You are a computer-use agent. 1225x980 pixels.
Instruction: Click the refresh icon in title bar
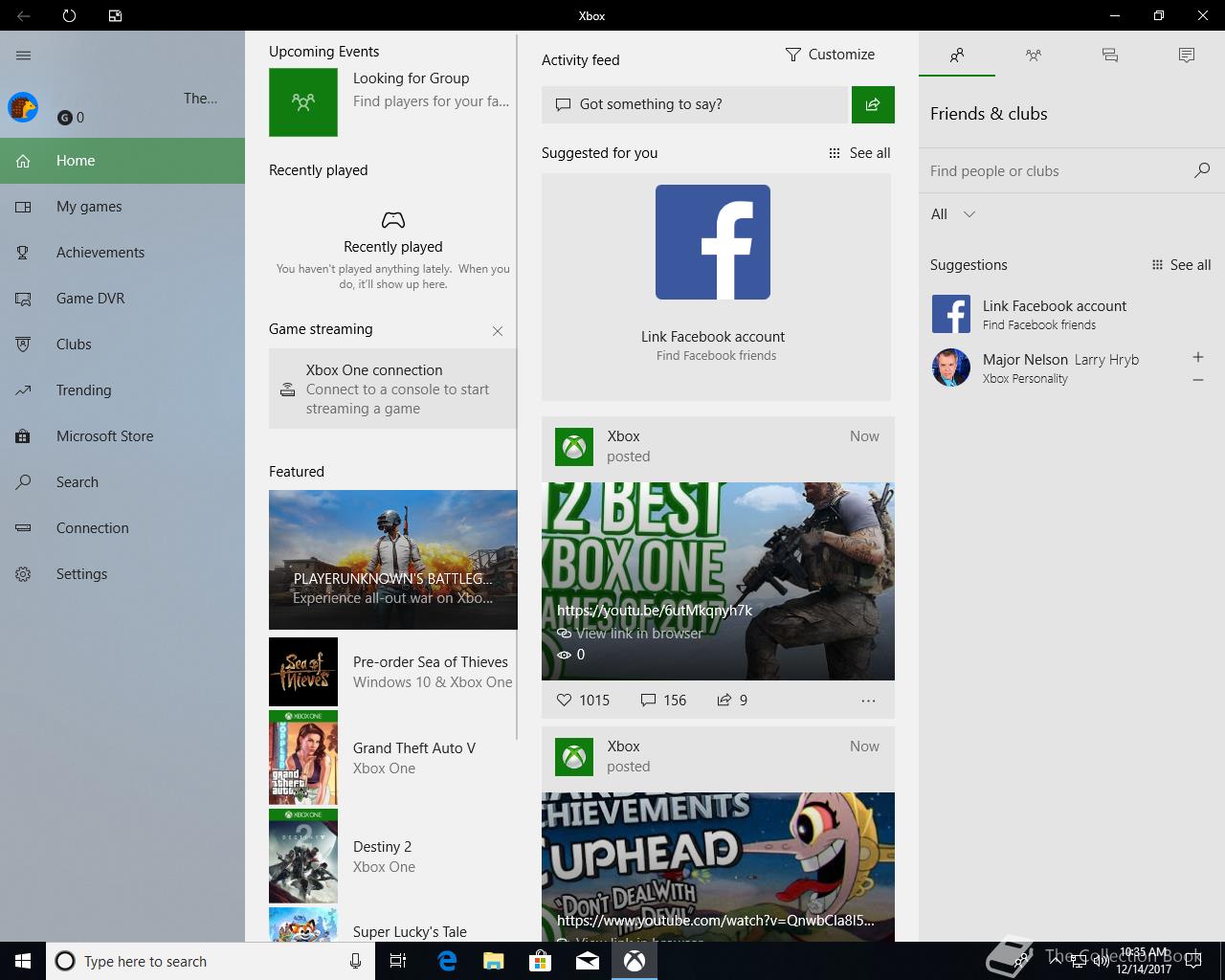[69, 15]
